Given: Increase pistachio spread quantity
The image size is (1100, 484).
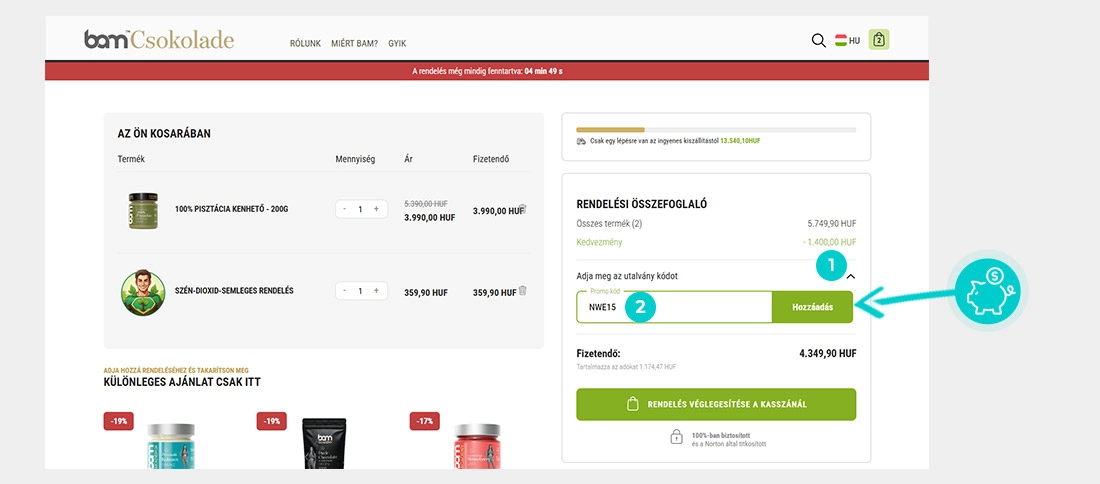Looking at the screenshot, I should [376, 209].
